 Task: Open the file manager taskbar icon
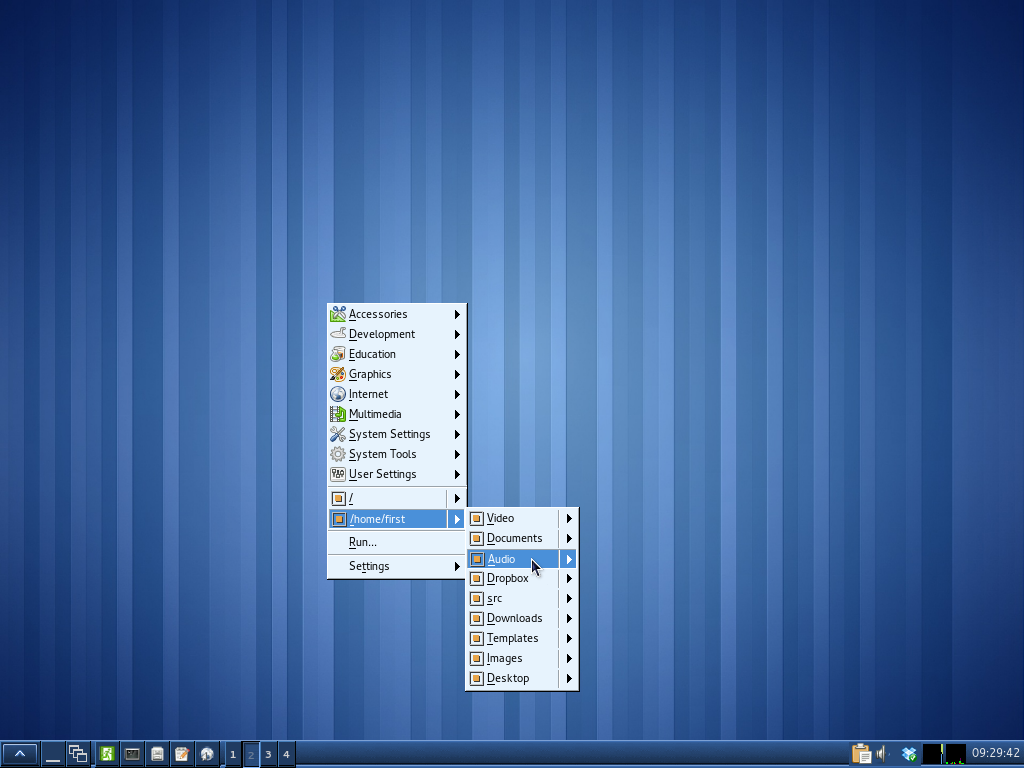tap(157, 754)
